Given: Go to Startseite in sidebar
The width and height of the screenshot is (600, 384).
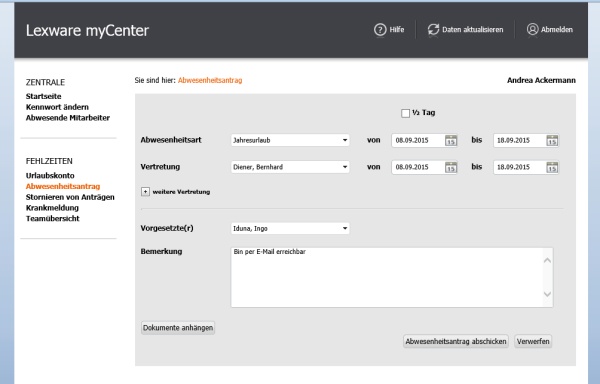Looking at the screenshot, I should point(44,96).
